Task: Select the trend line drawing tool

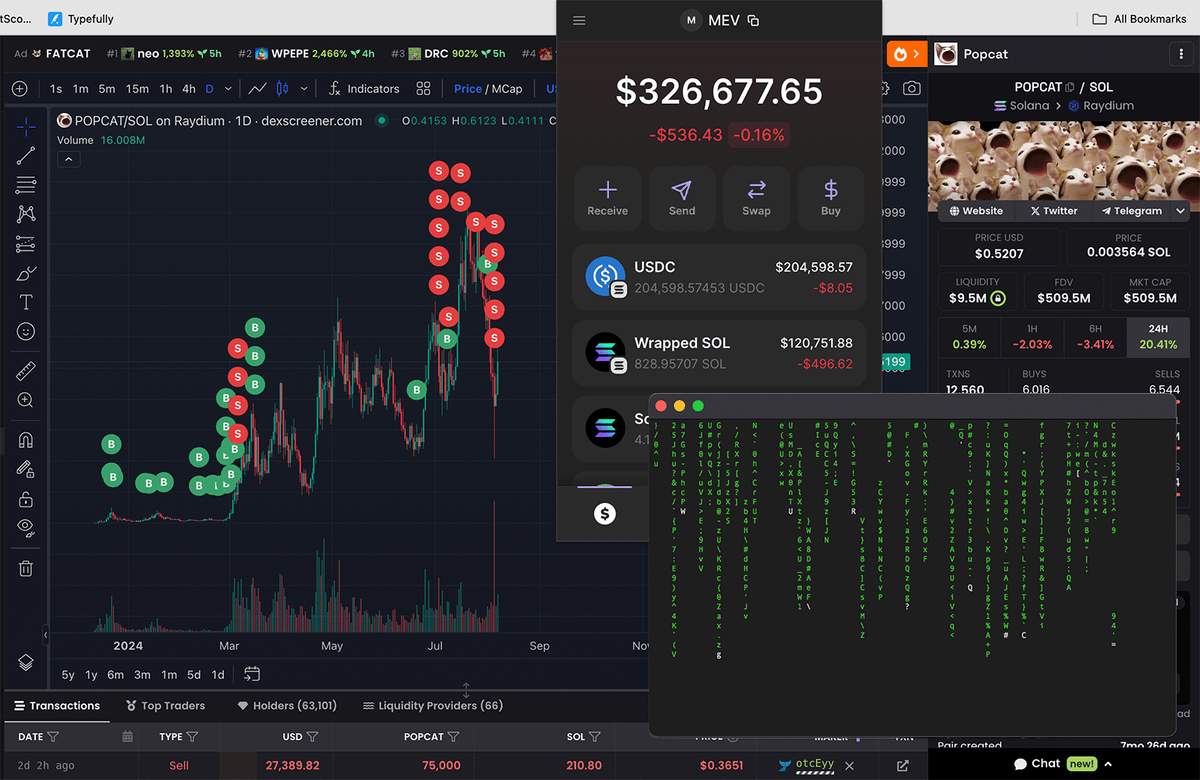Action: tap(26, 155)
